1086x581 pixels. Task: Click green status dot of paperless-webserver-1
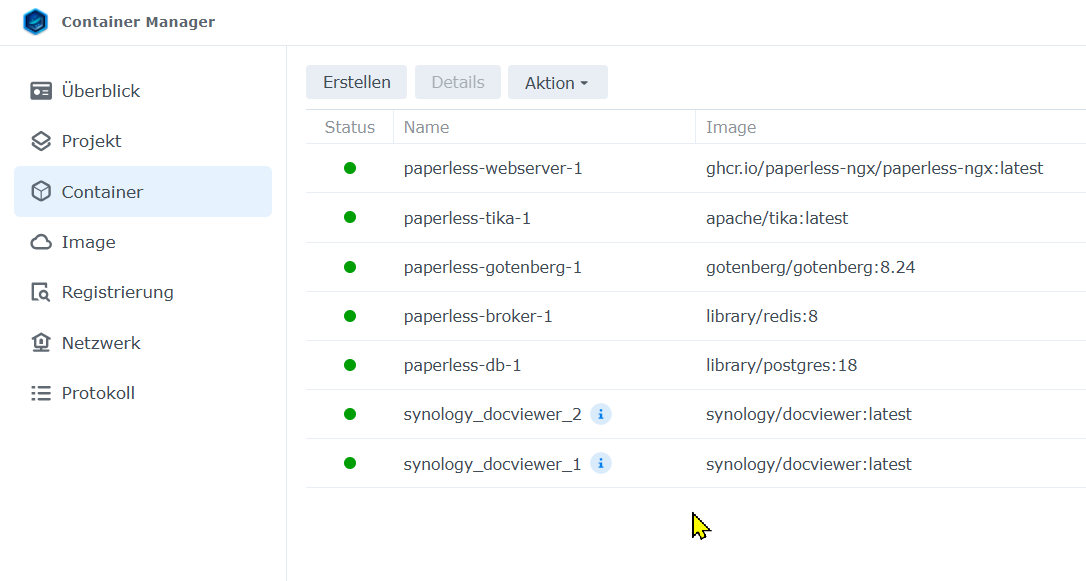[350, 168]
